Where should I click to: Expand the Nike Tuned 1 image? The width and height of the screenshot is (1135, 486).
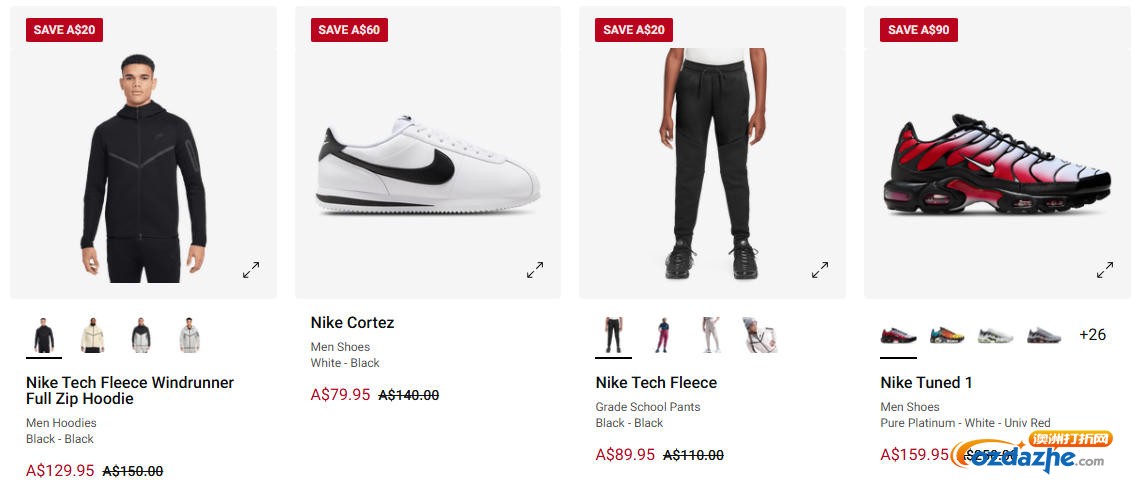pyautogui.click(x=1105, y=270)
